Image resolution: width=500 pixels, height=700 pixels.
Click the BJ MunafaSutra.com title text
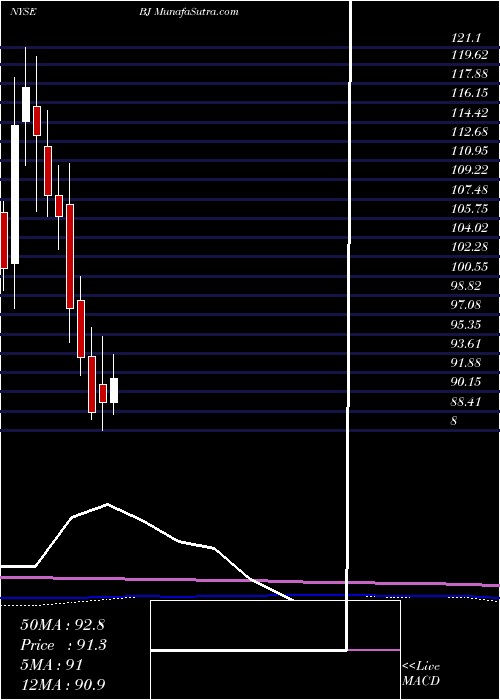pyautogui.click(x=188, y=12)
